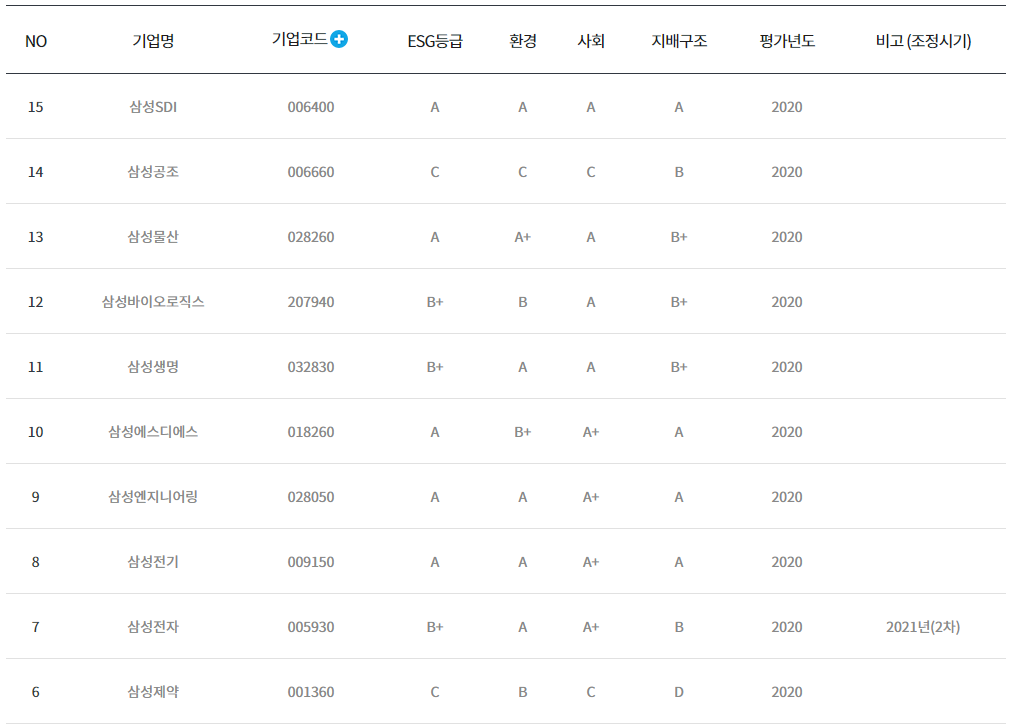The height and width of the screenshot is (727, 1014).
Task: Select company code 028260
Action: pyautogui.click(x=311, y=237)
